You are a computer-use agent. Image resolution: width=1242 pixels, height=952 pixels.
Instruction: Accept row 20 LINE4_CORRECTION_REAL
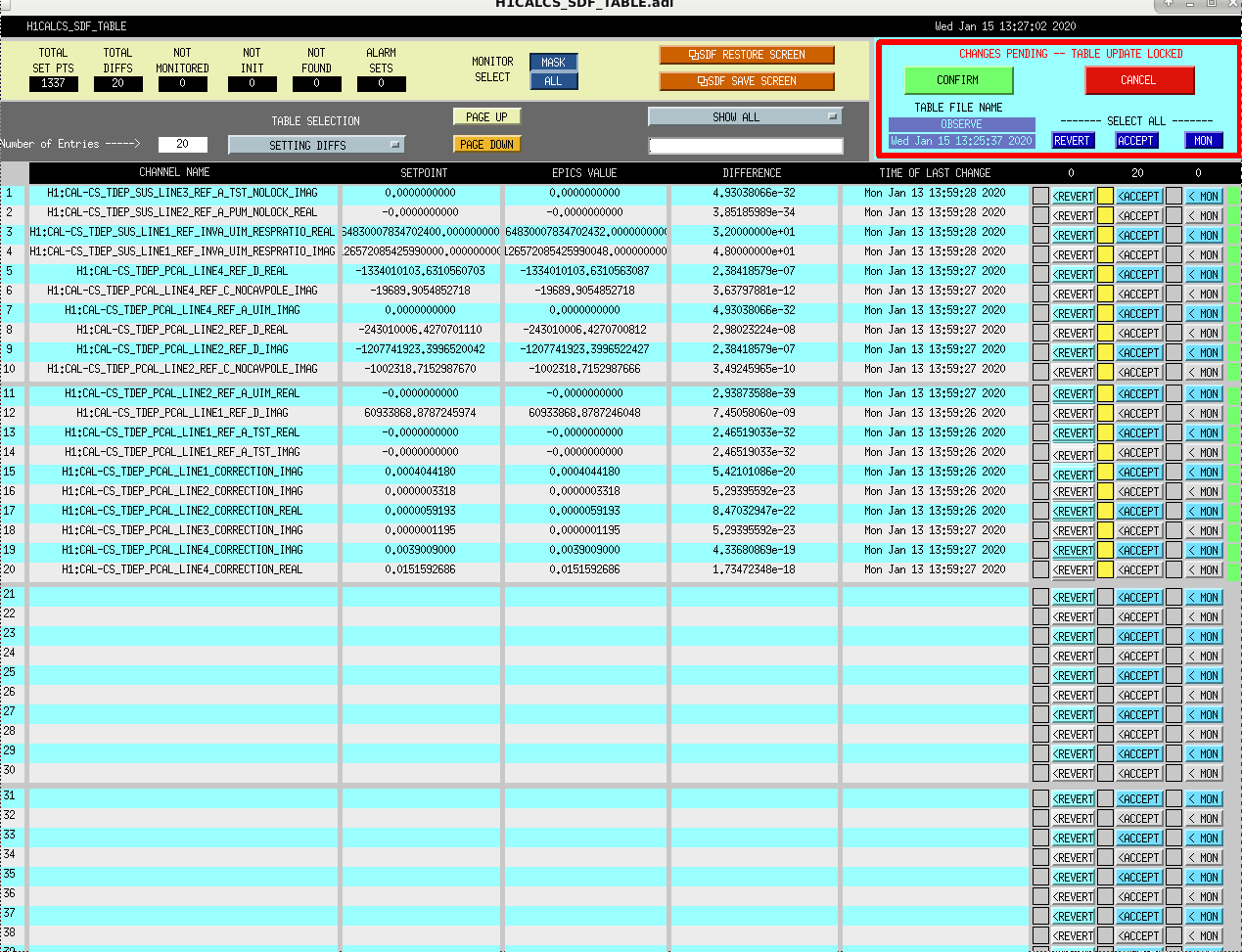[1139, 569]
